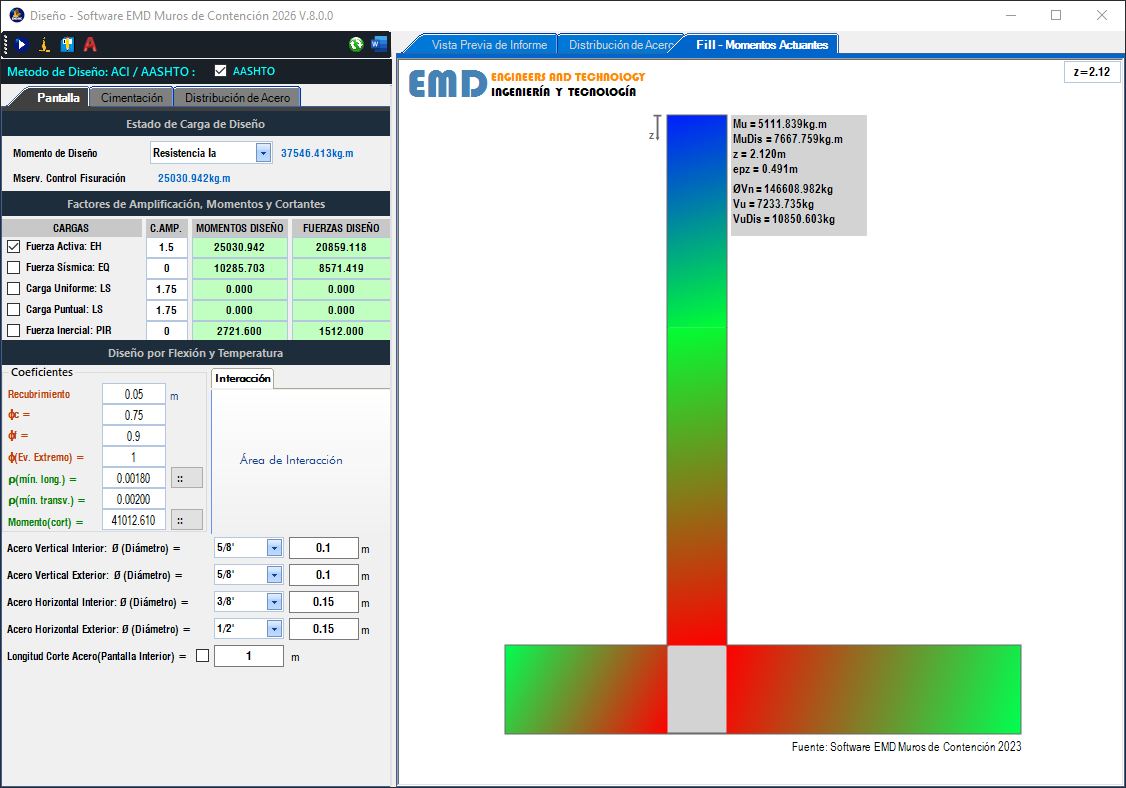This screenshot has height=788, width=1126.
Task: Click the ϕ(Ev. Extremo) value field
Action: coord(134,457)
